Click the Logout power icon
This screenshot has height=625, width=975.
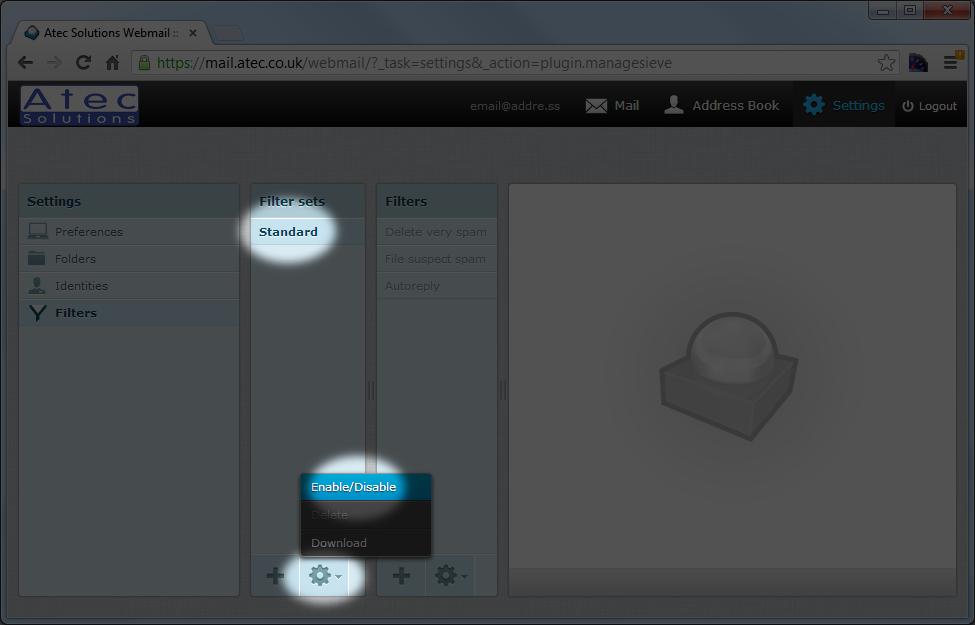908,106
